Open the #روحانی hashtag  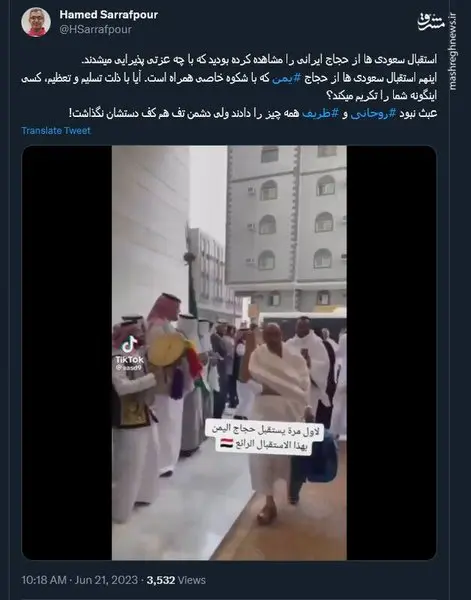[373, 114]
